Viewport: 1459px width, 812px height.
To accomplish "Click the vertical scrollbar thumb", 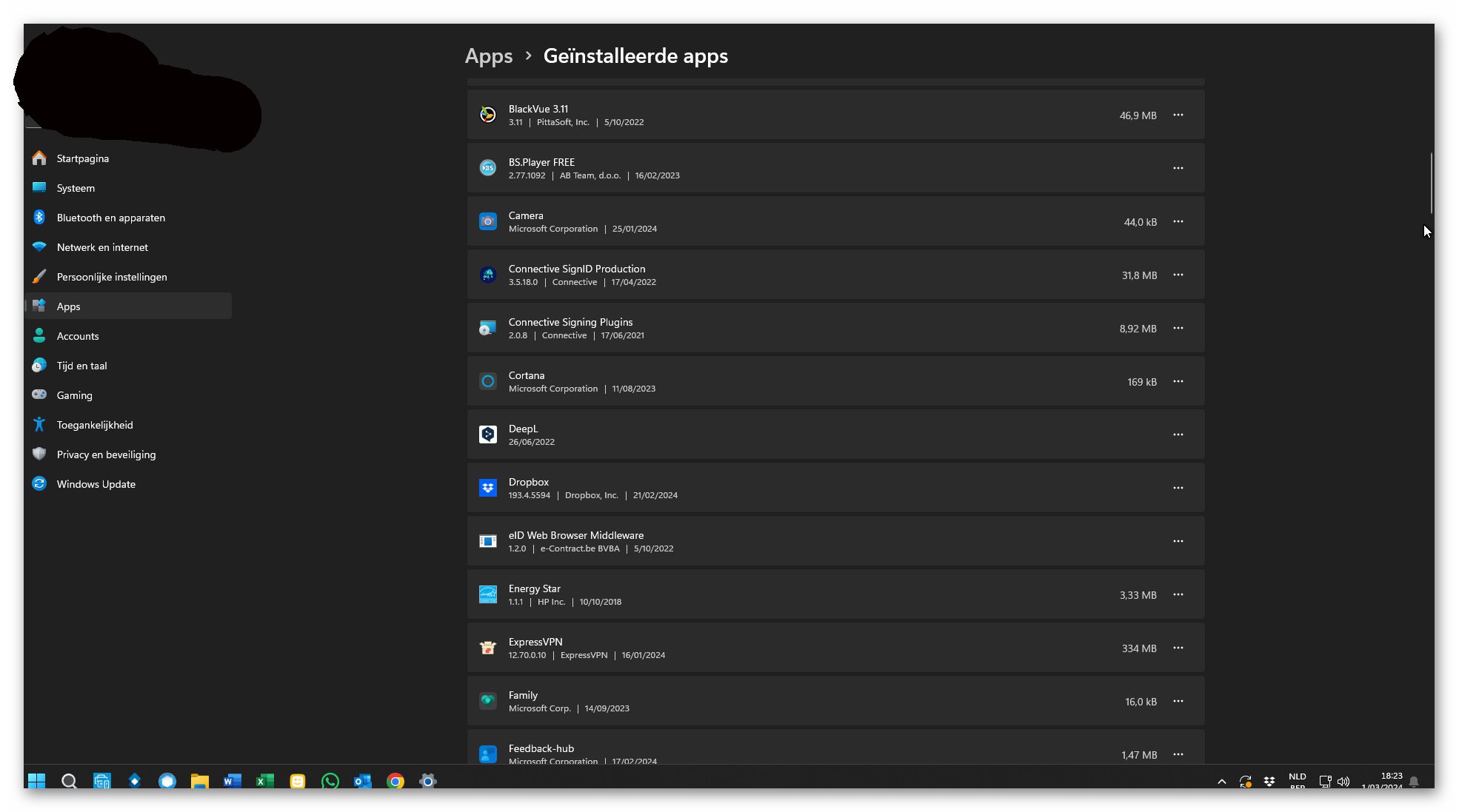I will click(x=1431, y=183).
